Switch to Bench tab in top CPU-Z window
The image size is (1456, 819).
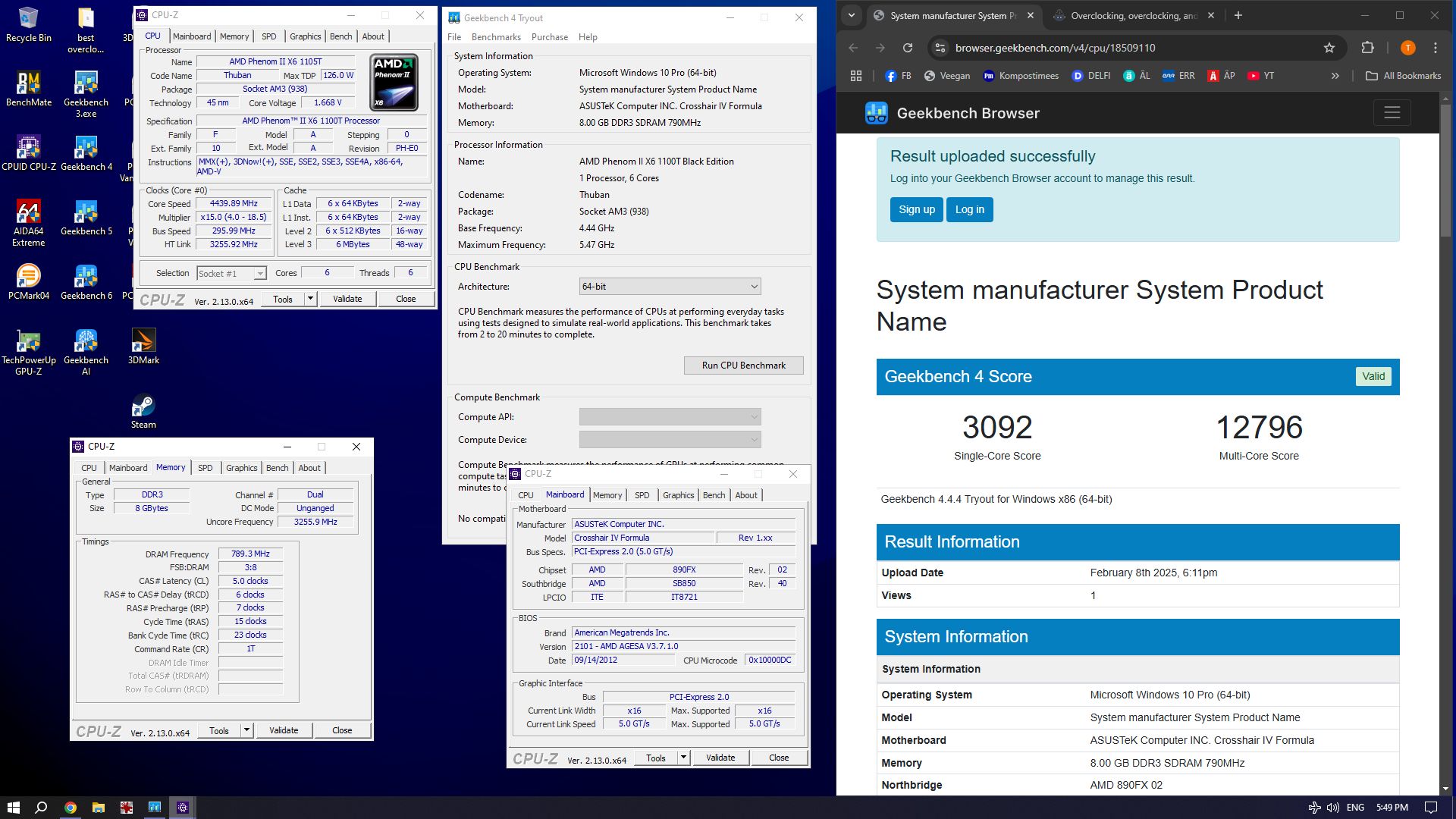(340, 36)
